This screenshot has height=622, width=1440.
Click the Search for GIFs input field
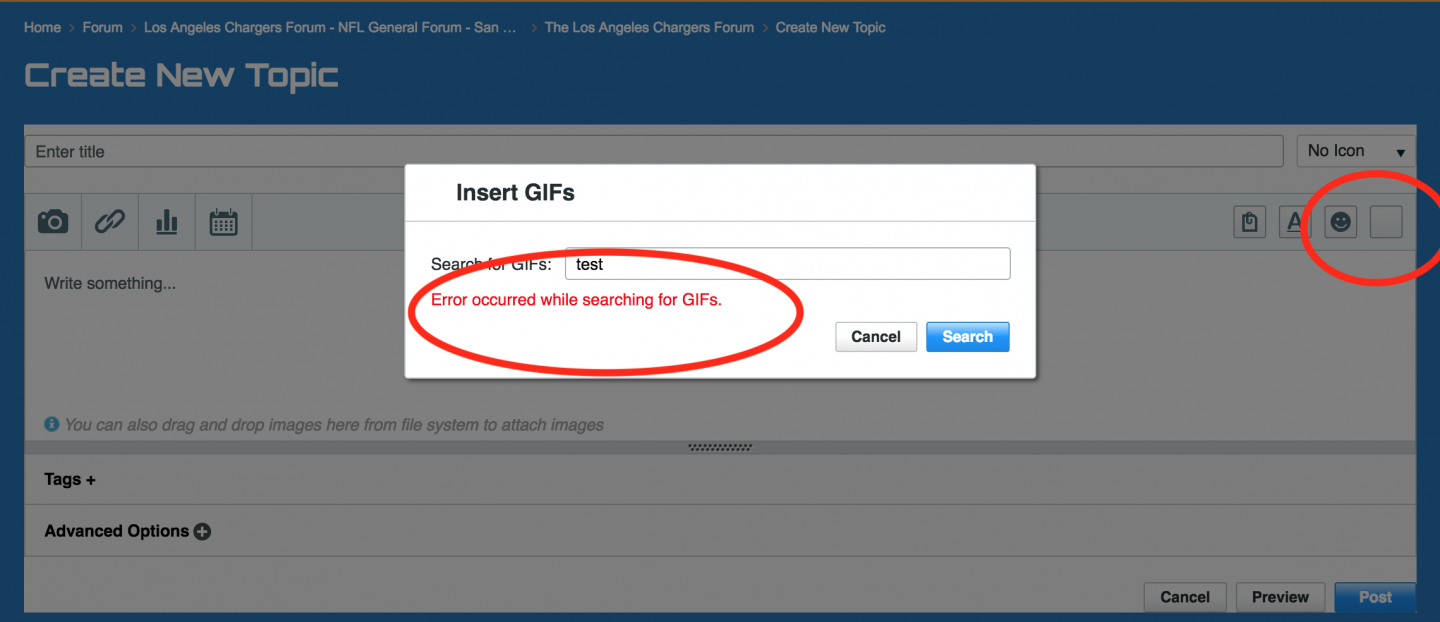click(x=788, y=264)
